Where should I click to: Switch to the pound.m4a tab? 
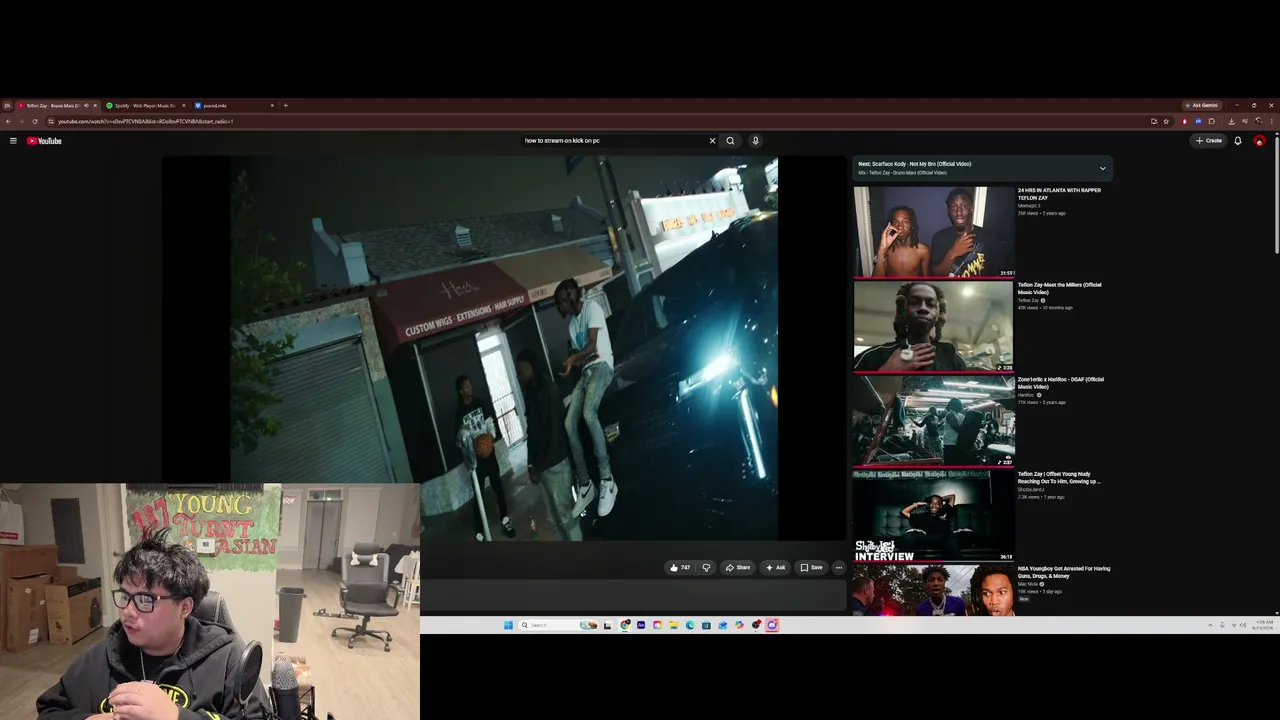[235, 105]
